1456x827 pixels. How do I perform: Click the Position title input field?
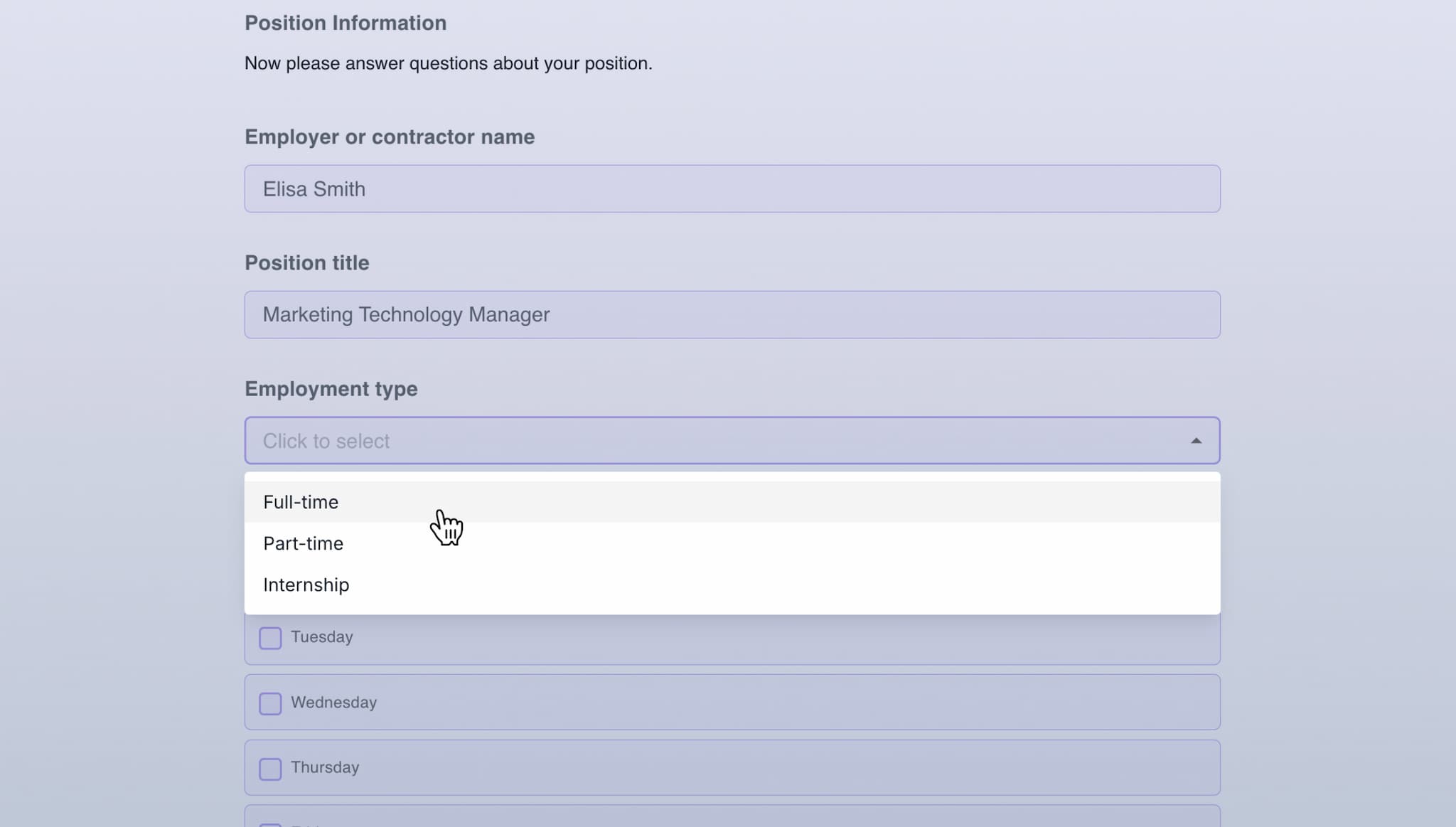point(732,314)
